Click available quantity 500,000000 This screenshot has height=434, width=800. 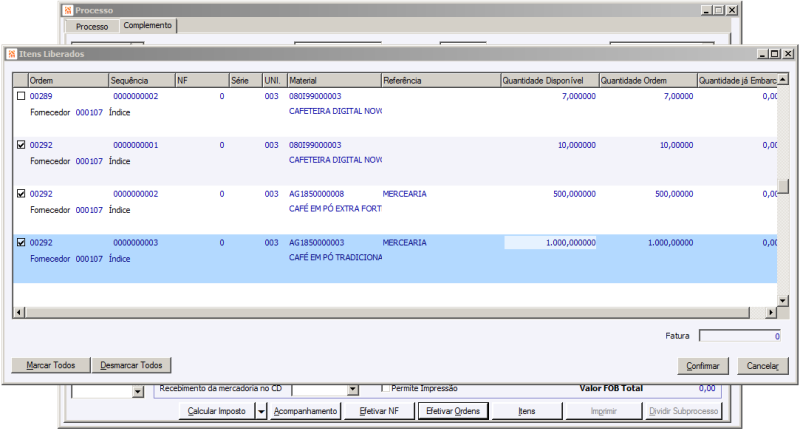(574, 194)
